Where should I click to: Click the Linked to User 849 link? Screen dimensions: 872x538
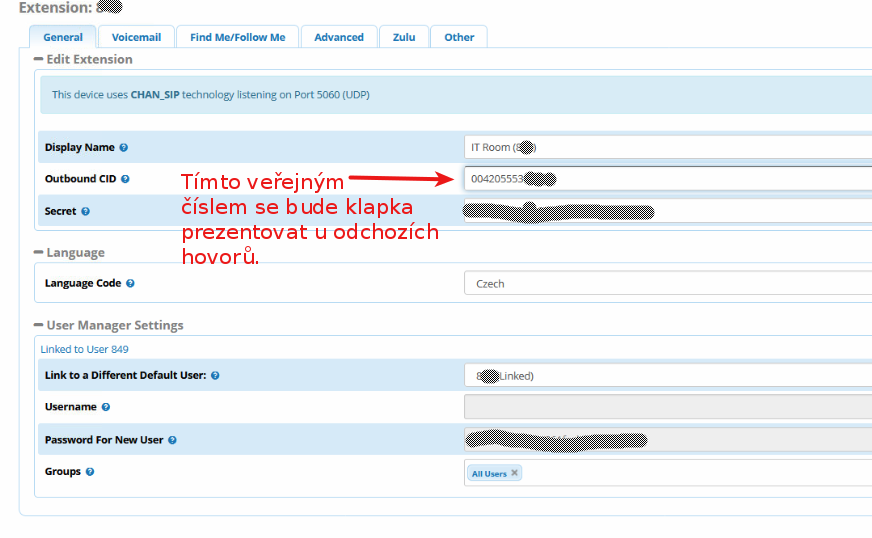pyautogui.click(x=84, y=350)
